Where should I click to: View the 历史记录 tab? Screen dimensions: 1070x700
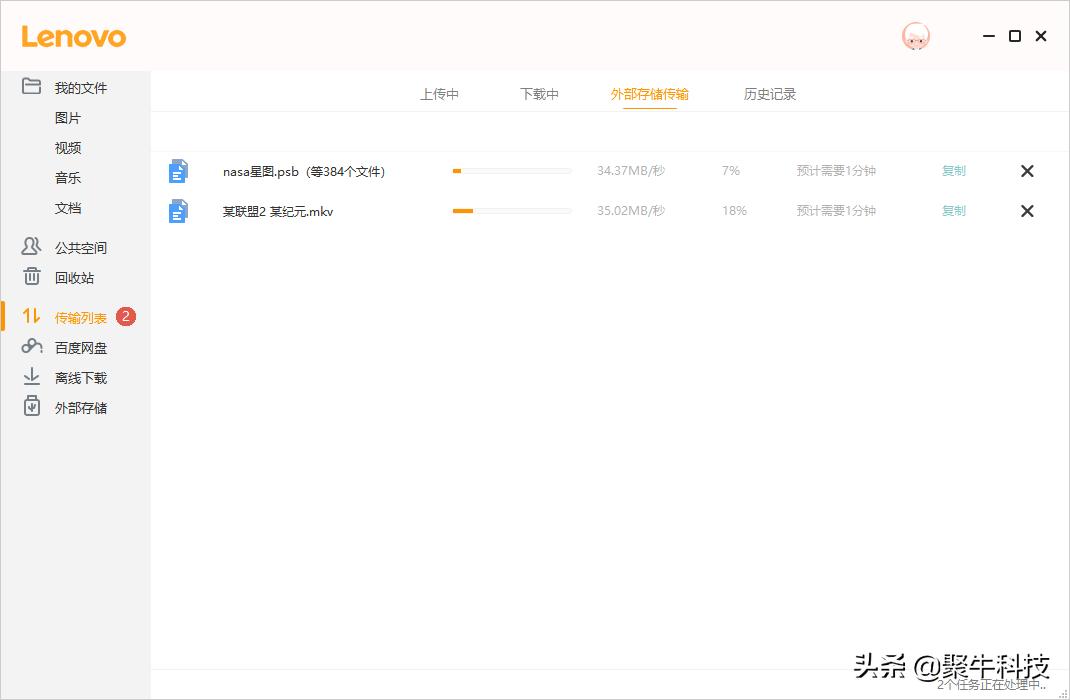click(x=769, y=93)
